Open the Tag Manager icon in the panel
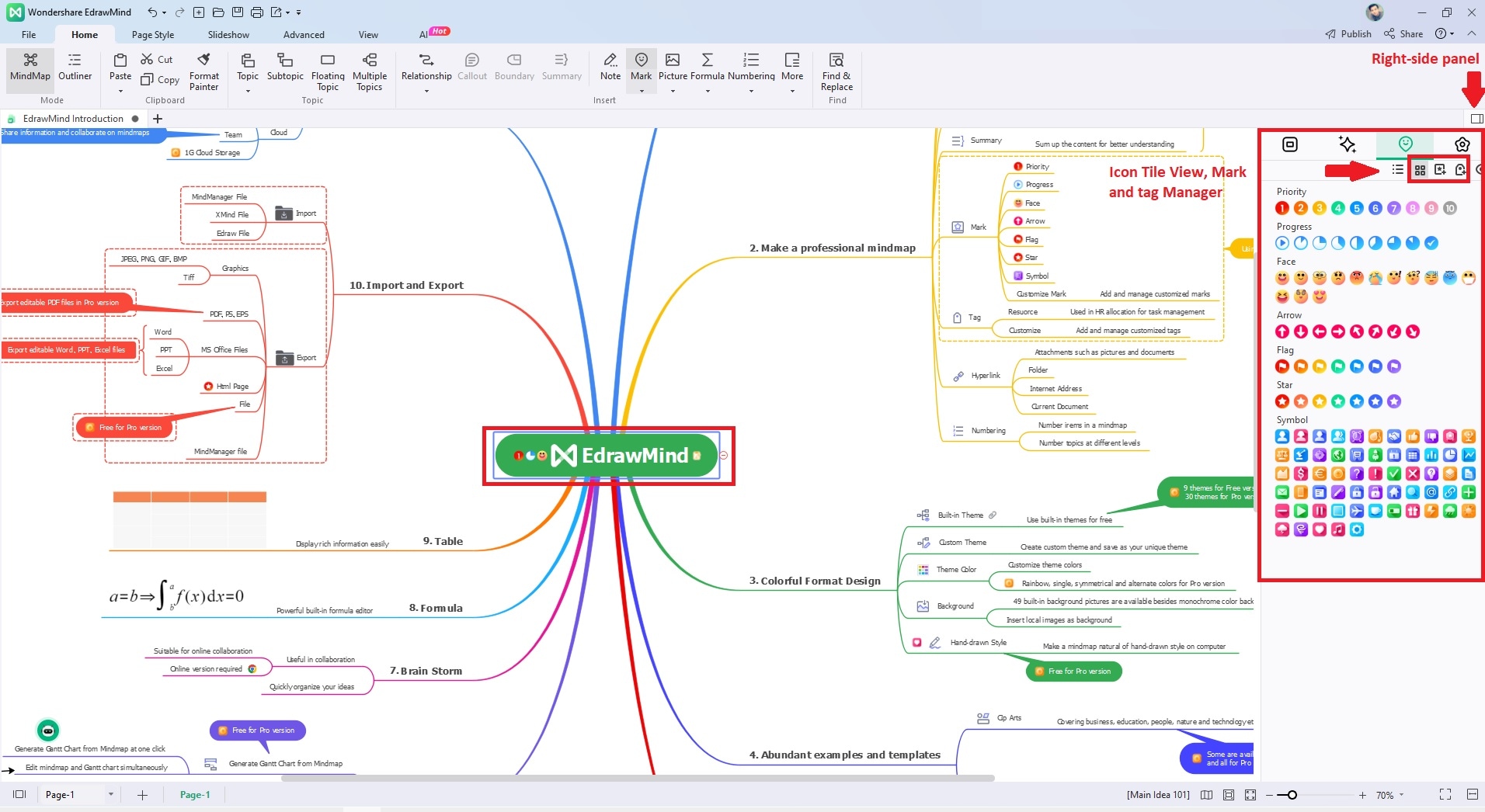 pos(1460,169)
